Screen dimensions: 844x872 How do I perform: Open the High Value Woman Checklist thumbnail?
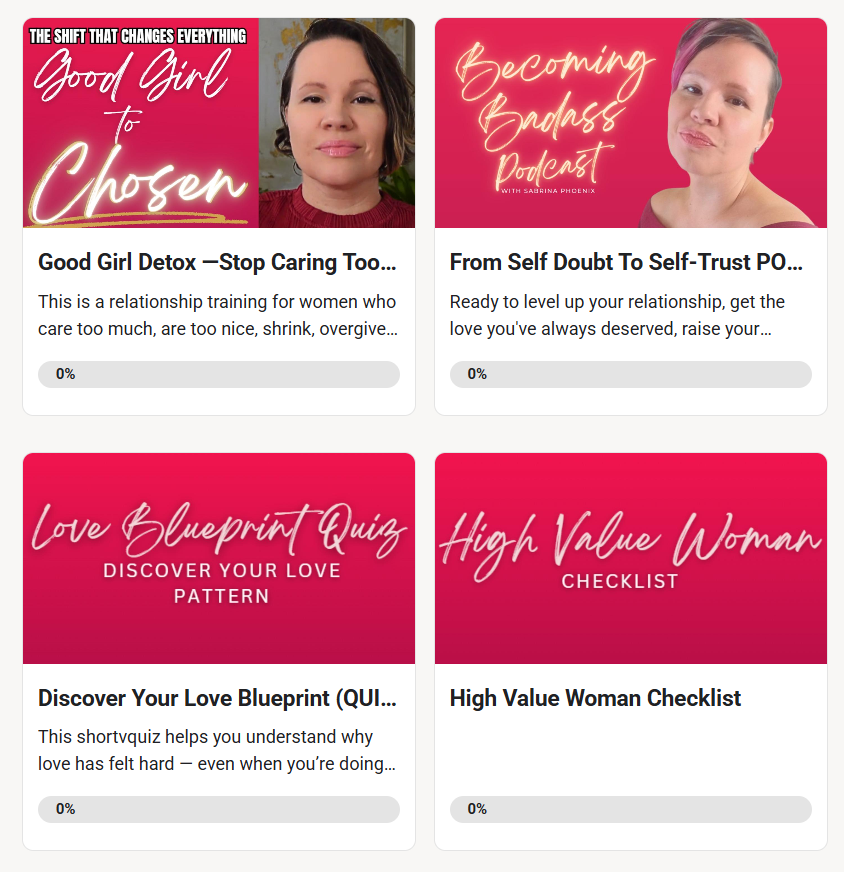tap(630, 558)
